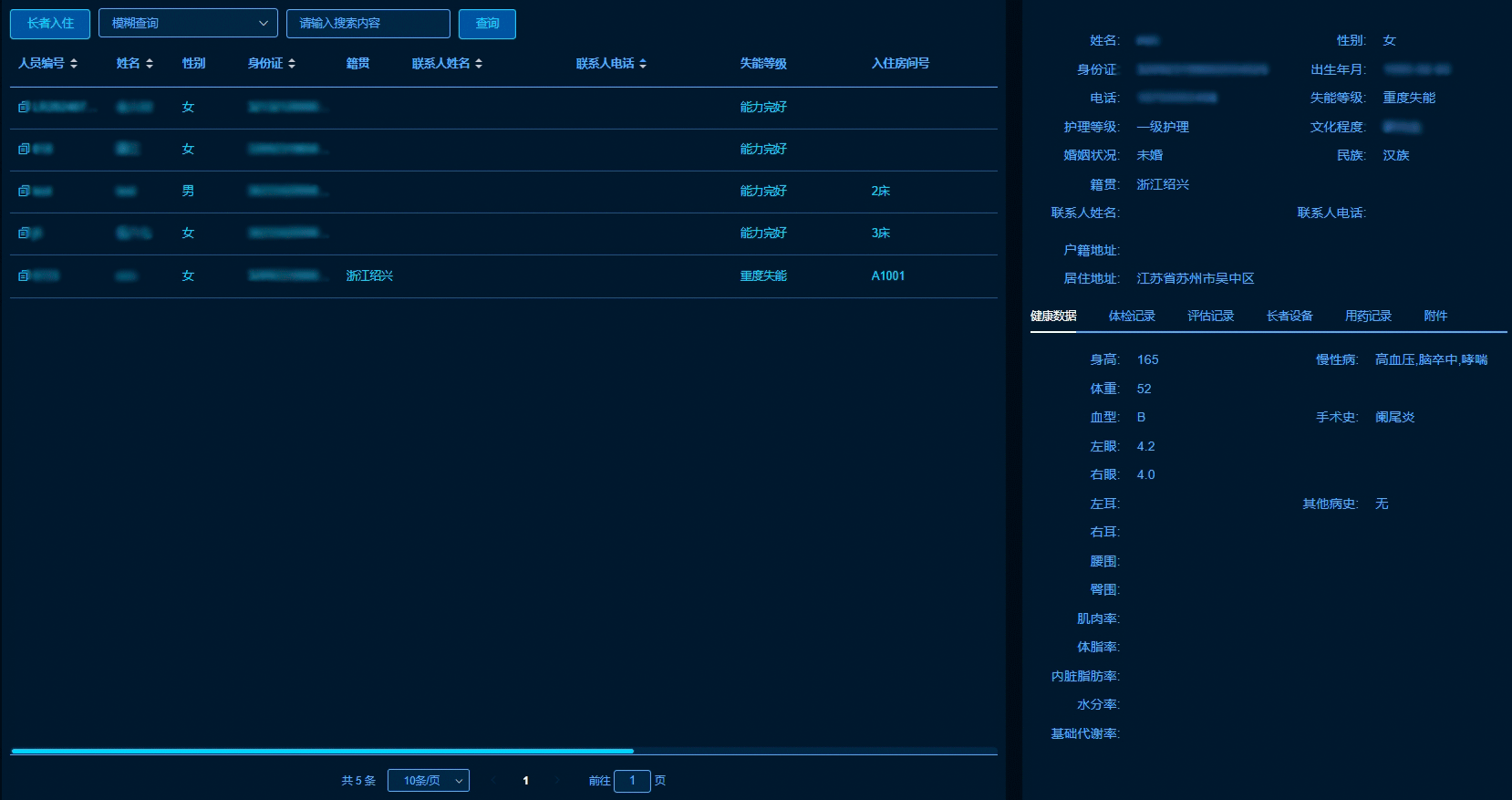The width and height of the screenshot is (1512, 800).
Task: Select the 2床 room cell
Action: point(881,191)
